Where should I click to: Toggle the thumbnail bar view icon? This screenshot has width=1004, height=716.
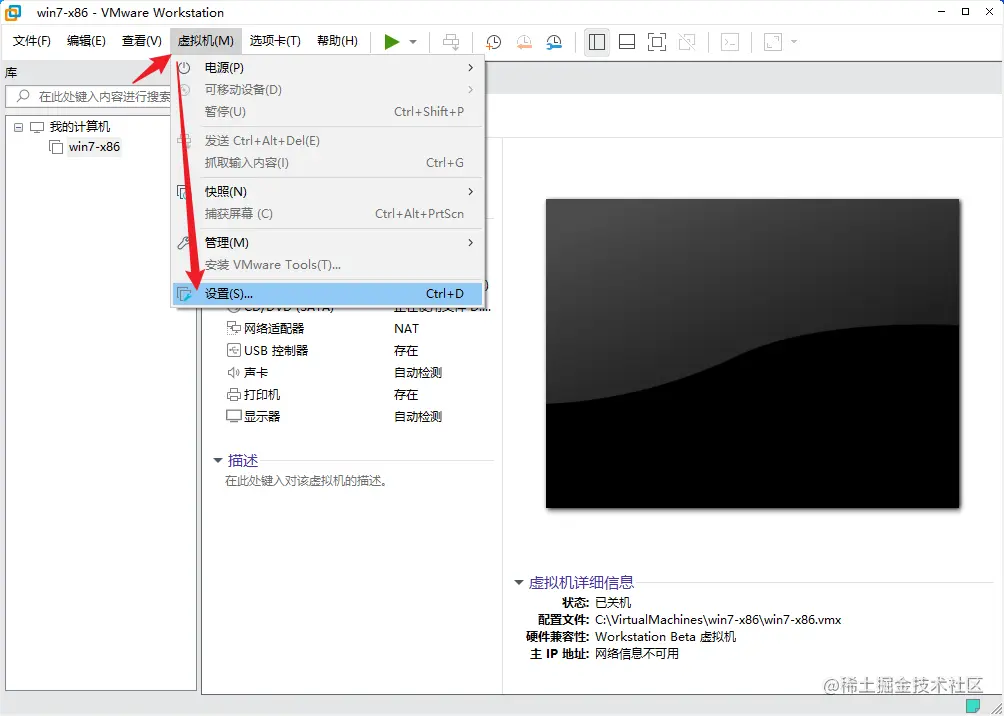pyautogui.click(x=627, y=42)
